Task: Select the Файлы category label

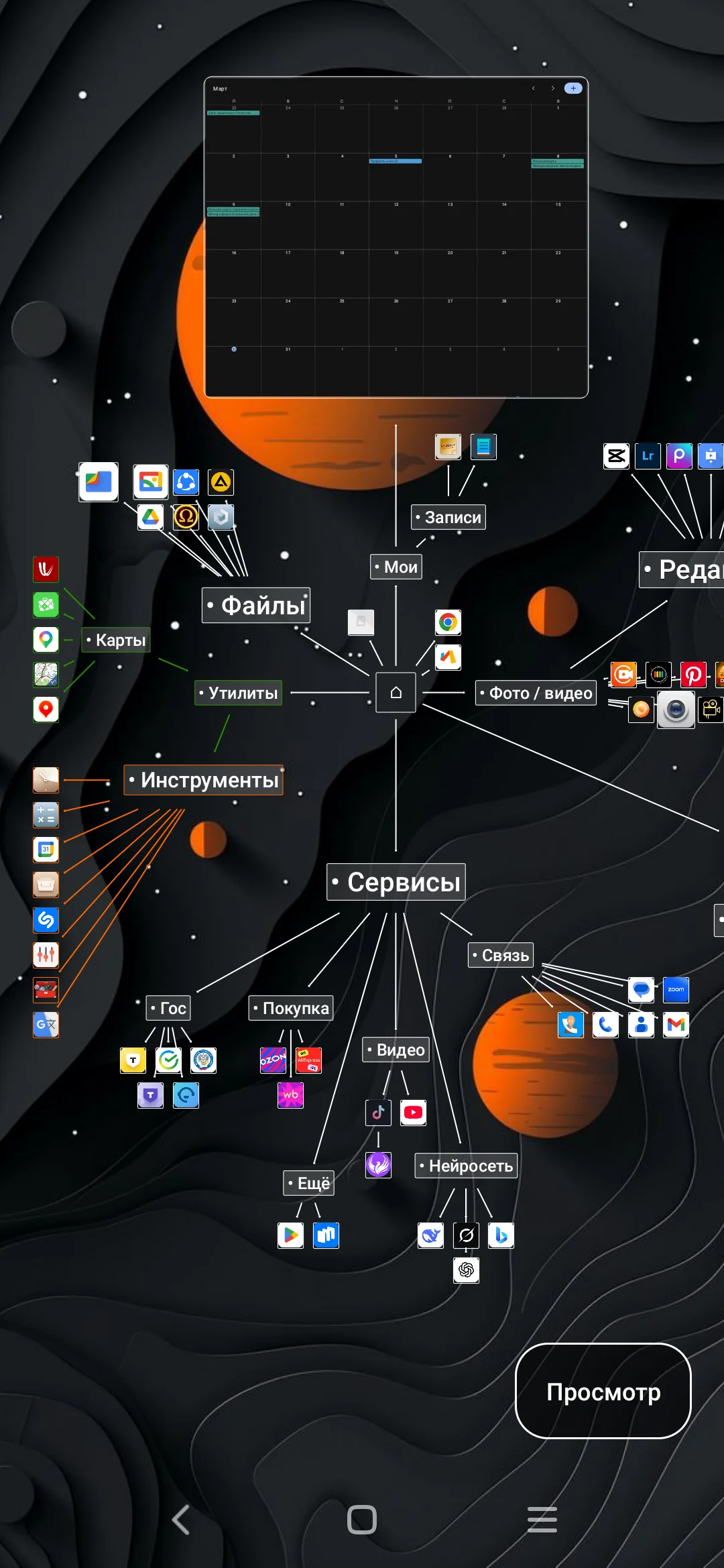Action: (256, 605)
